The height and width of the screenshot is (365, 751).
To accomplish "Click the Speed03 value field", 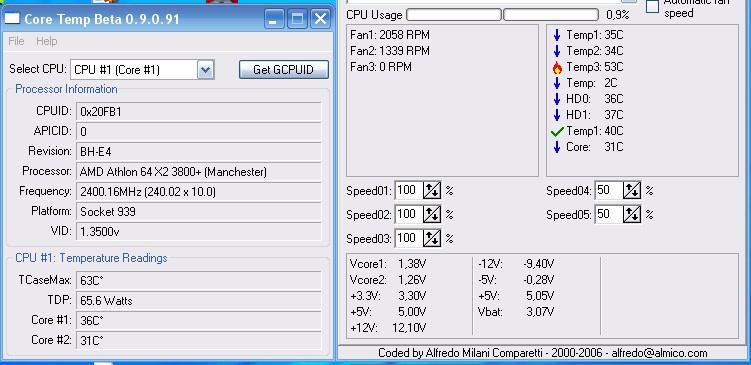I will [409, 238].
